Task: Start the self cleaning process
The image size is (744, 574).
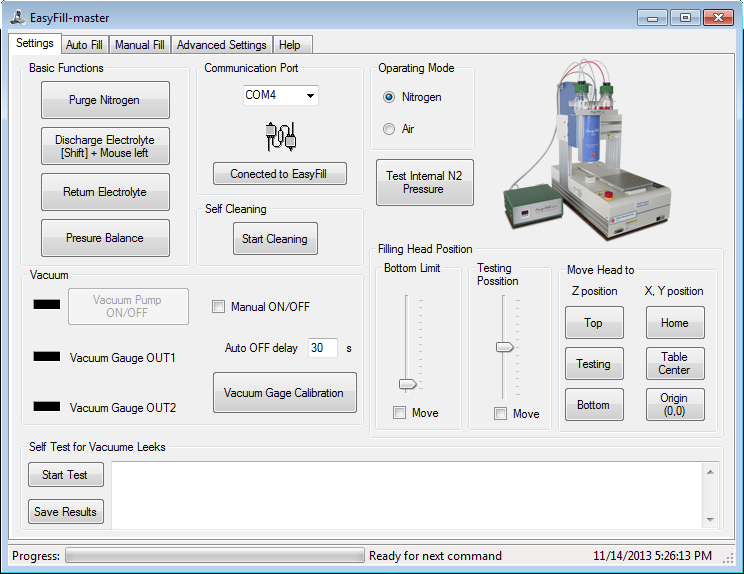Action: tap(275, 239)
